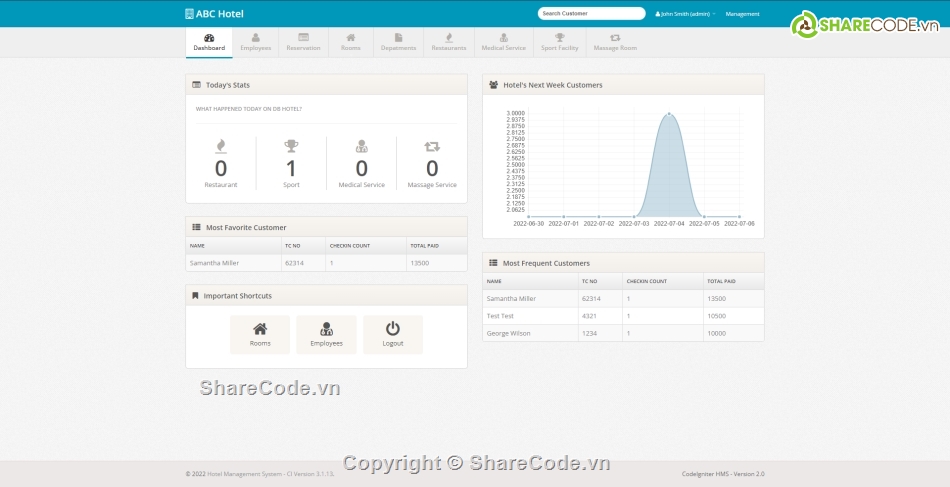The height and width of the screenshot is (487, 950).
Task: Click the chart peak point on 2022-07-04
Action: (669, 113)
